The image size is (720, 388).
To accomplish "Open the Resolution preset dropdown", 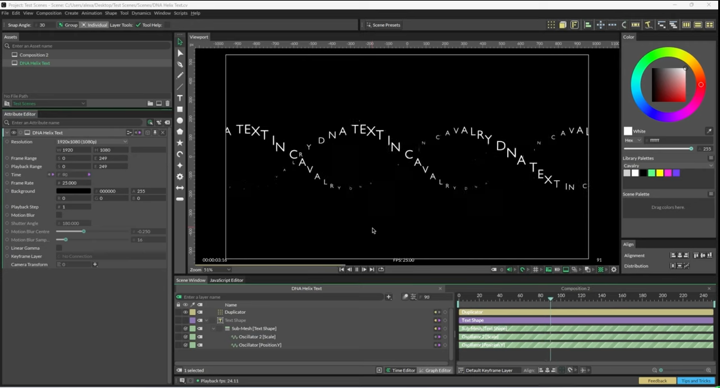I will pyautogui.click(x=92, y=142).
